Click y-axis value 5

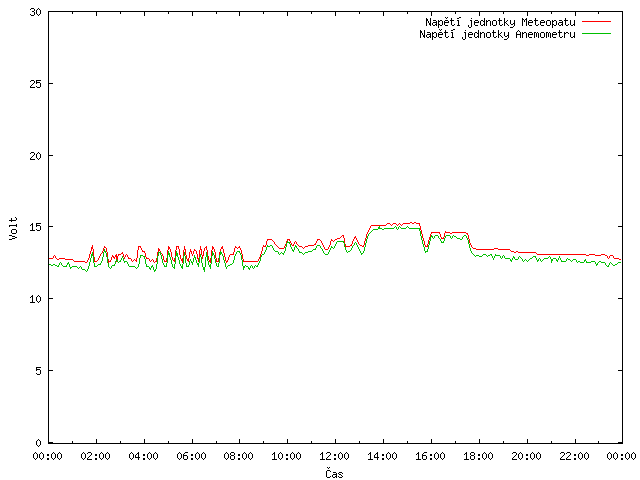click(38, 371)
